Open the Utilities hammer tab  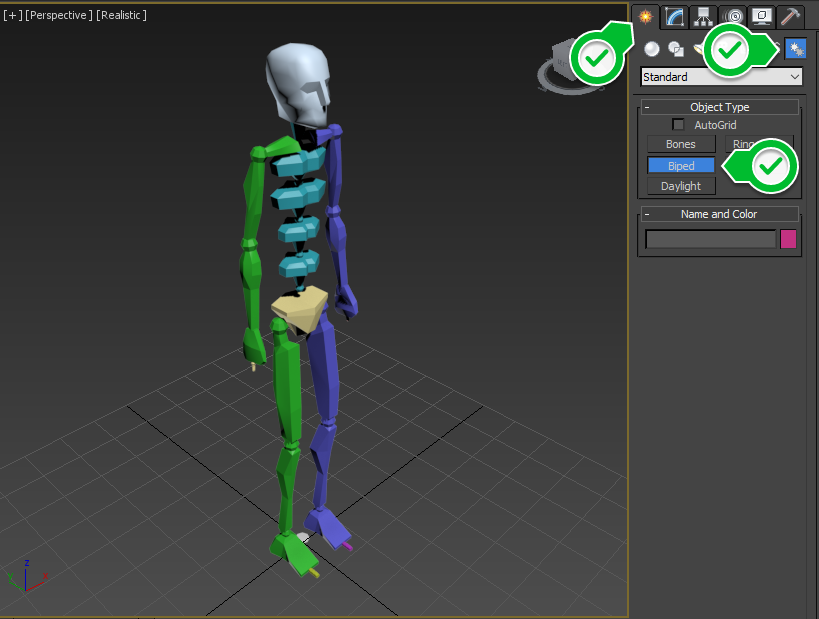click(790, 17)
